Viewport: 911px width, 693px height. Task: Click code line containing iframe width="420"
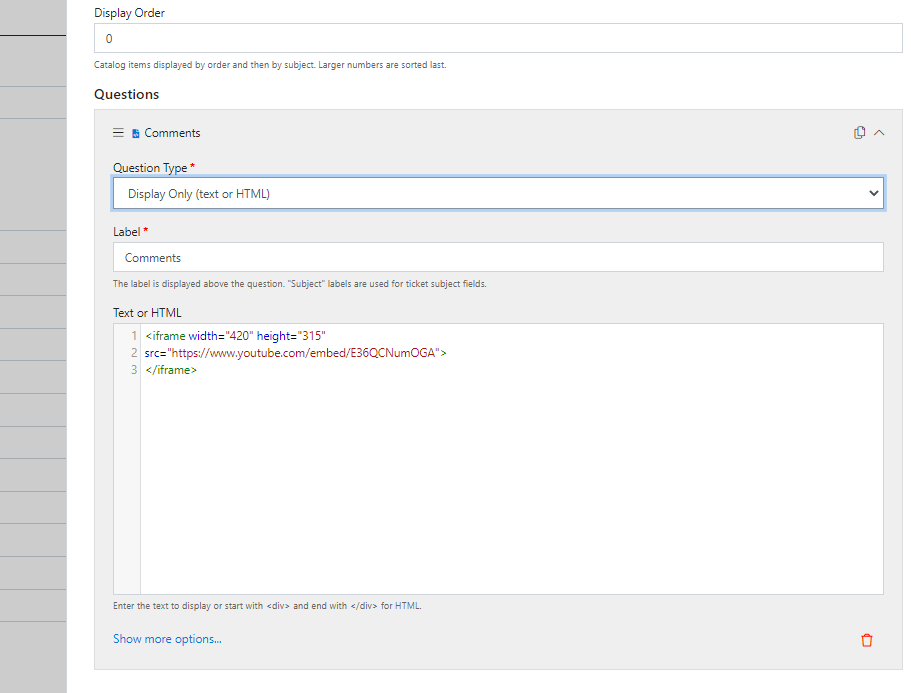tap(235, 336)
